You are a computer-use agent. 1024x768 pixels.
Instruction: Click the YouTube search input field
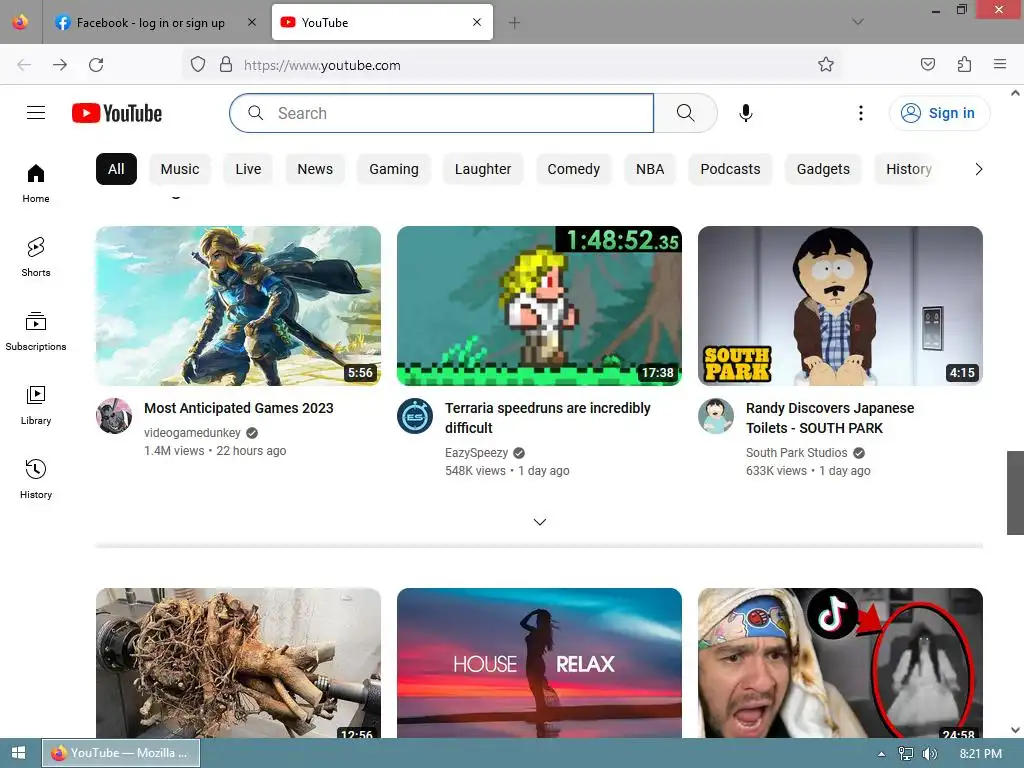[441, 113]
